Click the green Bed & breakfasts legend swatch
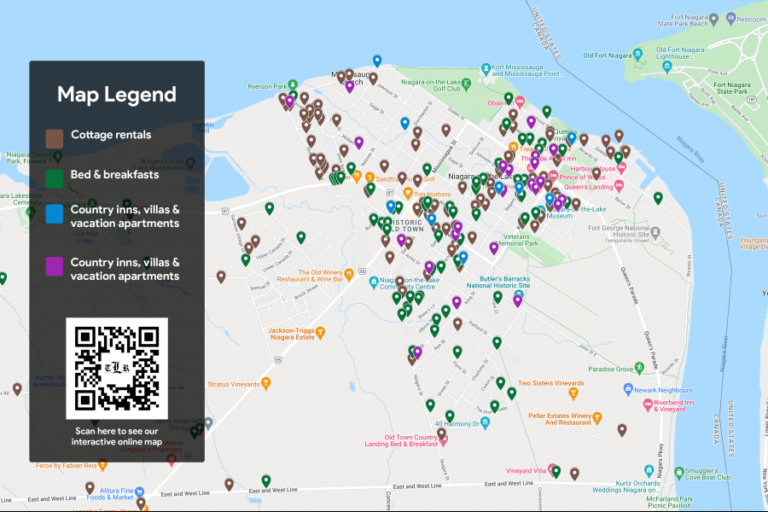Screen dimensions: 768x512 click(54, 178)
